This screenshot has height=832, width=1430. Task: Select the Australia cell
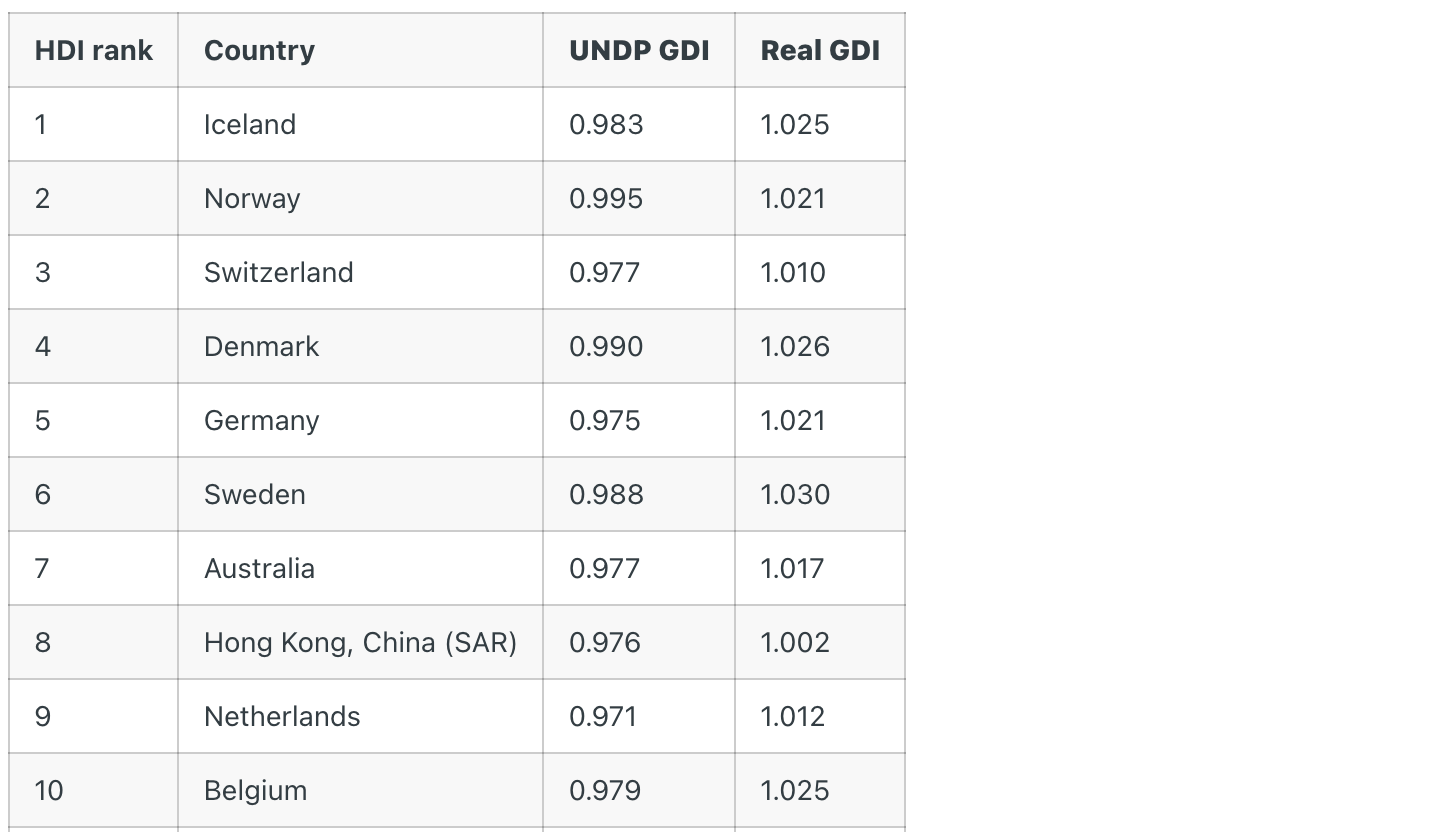[360, 568]
